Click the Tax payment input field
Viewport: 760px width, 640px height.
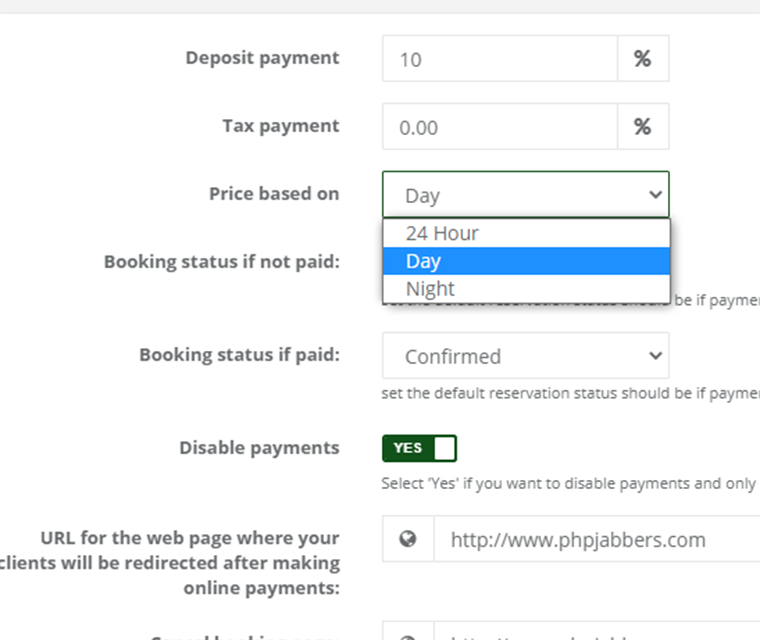click(x=500, y=127)
